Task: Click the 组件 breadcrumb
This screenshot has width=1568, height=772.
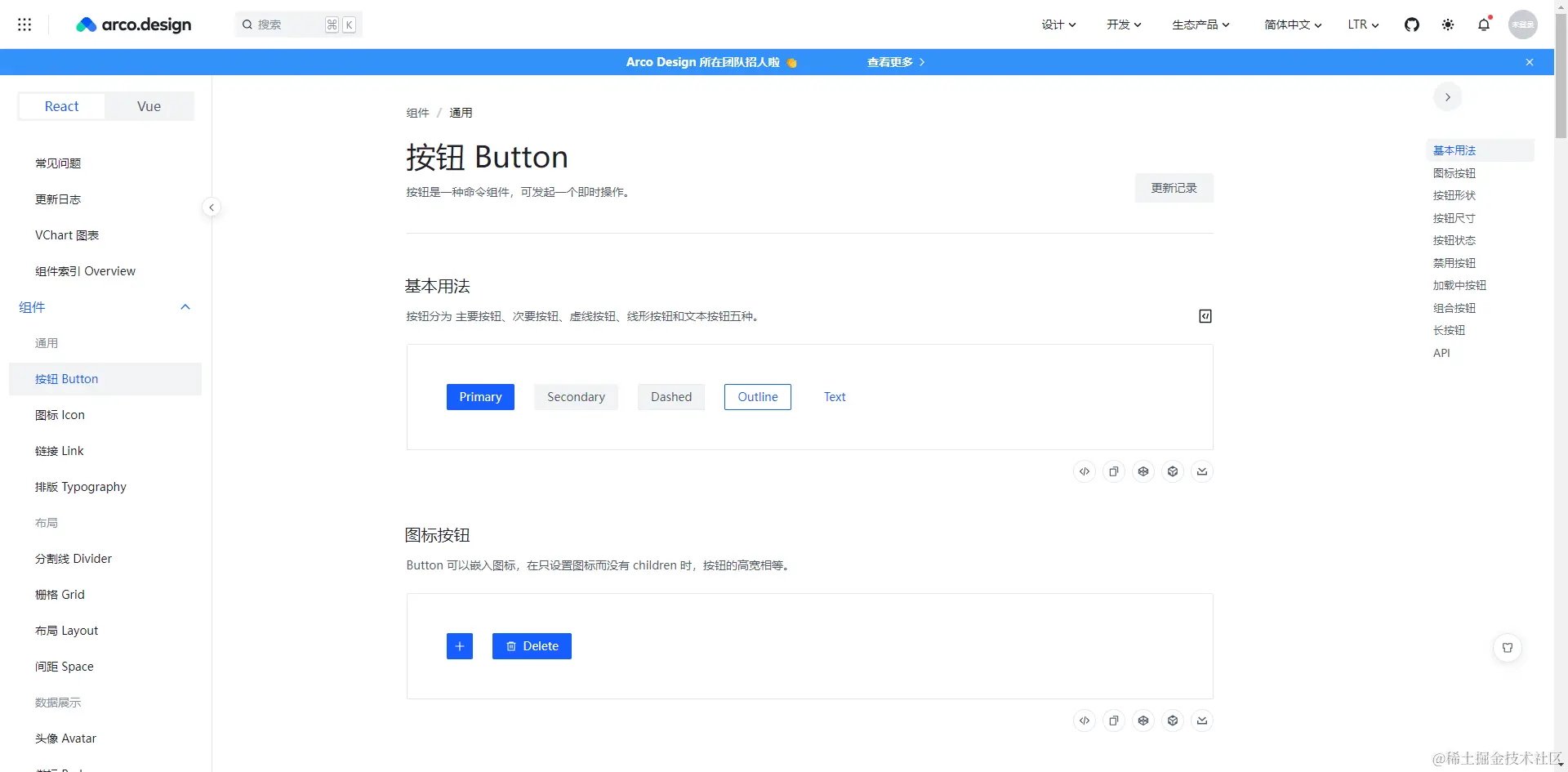Action: pyautogui.click(x=417, y=113)
